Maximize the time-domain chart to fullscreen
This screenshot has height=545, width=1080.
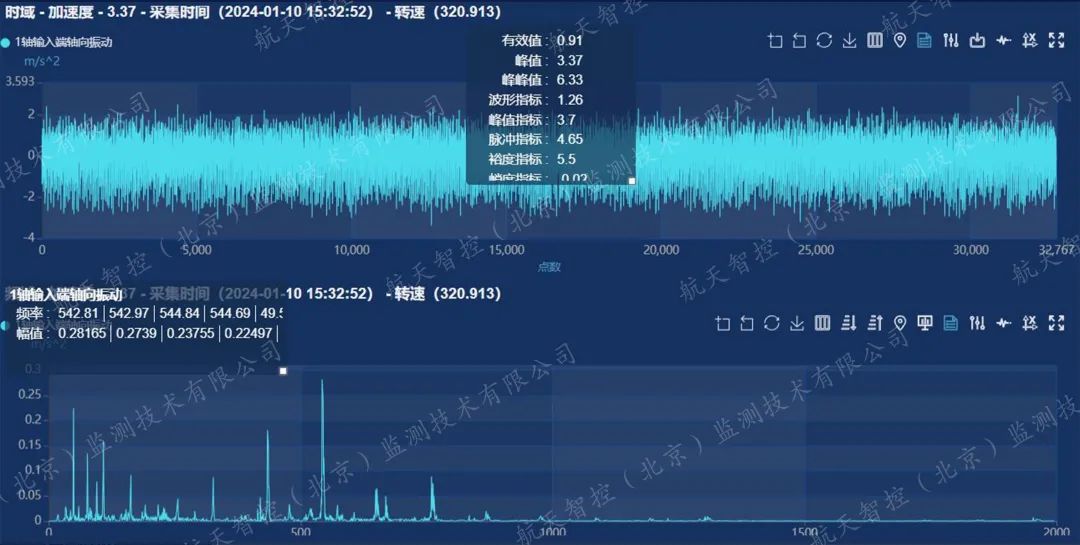pyautogui.click(x=1056, y=40)
